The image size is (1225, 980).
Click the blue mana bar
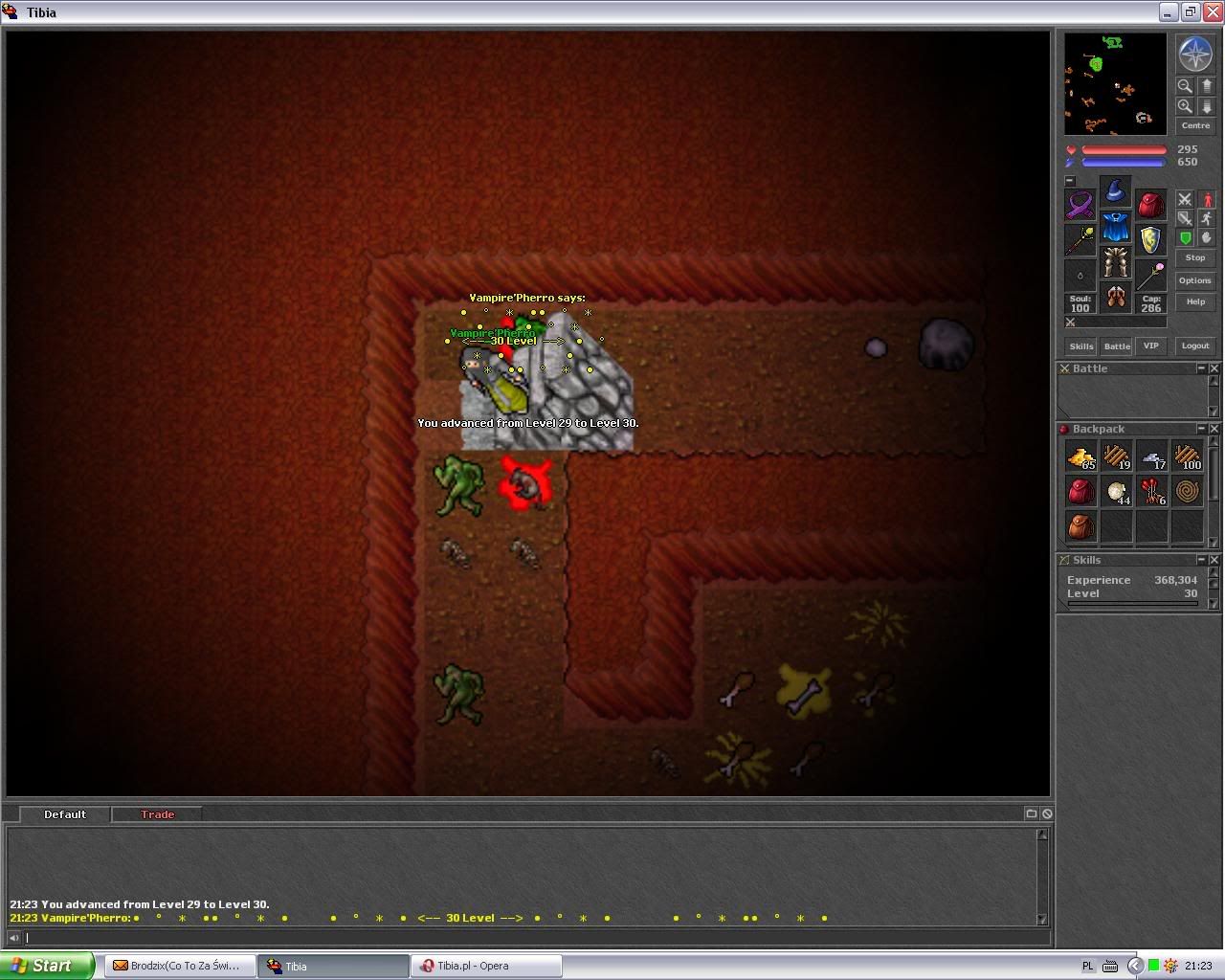pyautogui.click(x=1125, y=163)
